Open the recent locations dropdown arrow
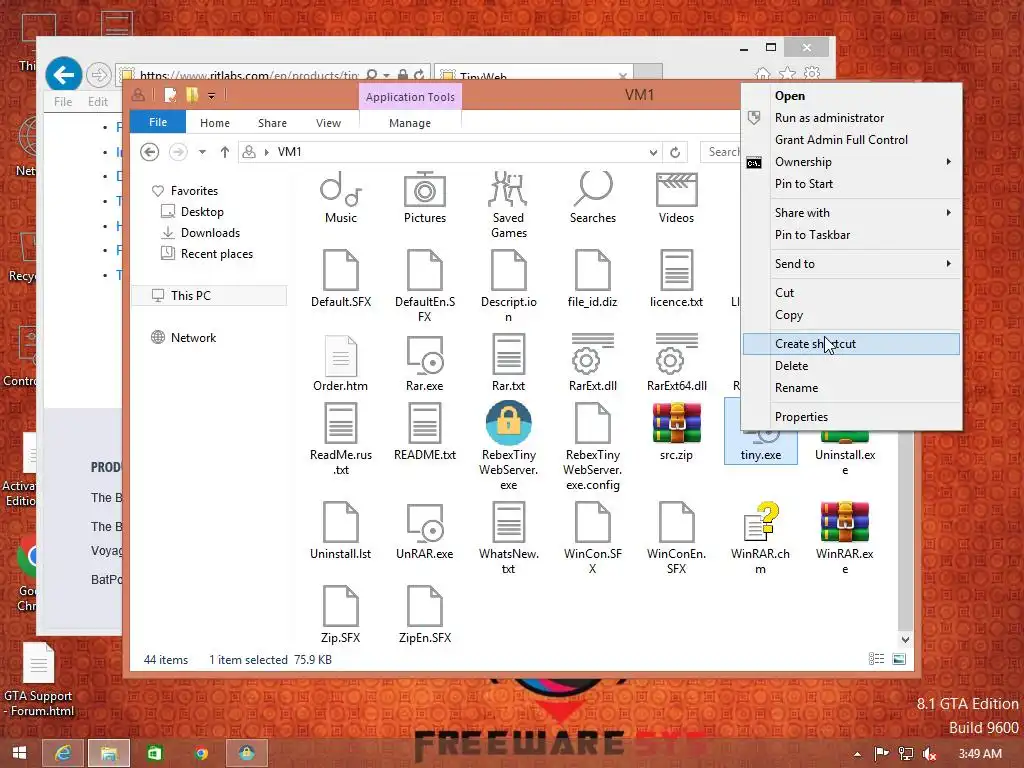 tap(202, 152)
